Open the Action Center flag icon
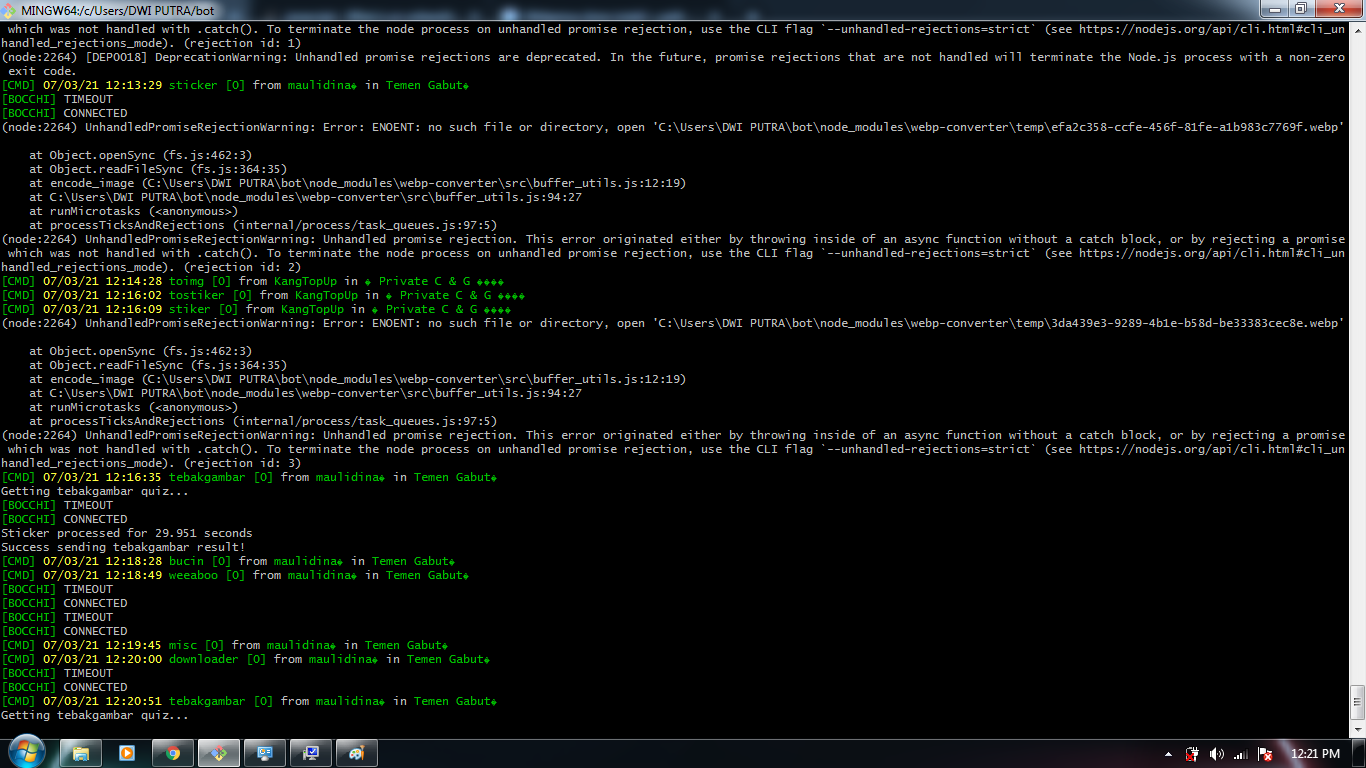 point(1265,754)
